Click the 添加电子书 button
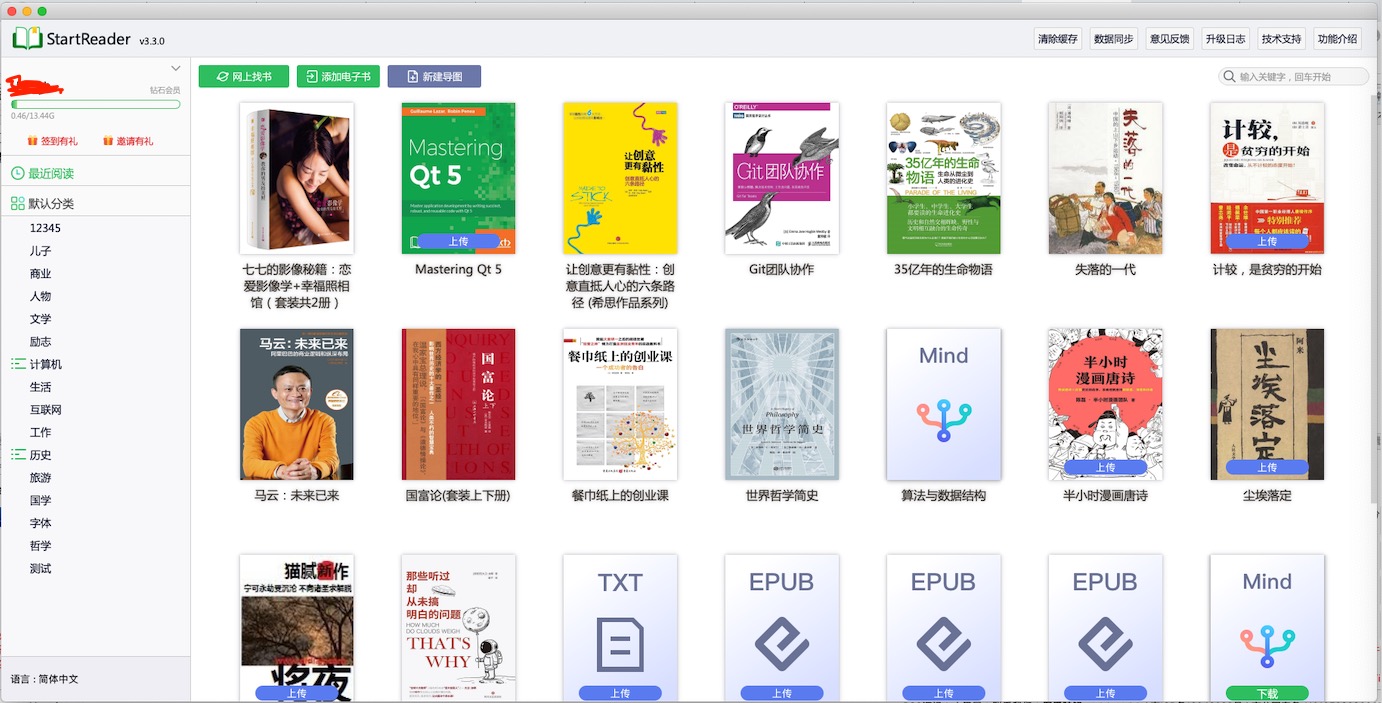Viewport: 1382px width, 703px height. pos(338,76)
